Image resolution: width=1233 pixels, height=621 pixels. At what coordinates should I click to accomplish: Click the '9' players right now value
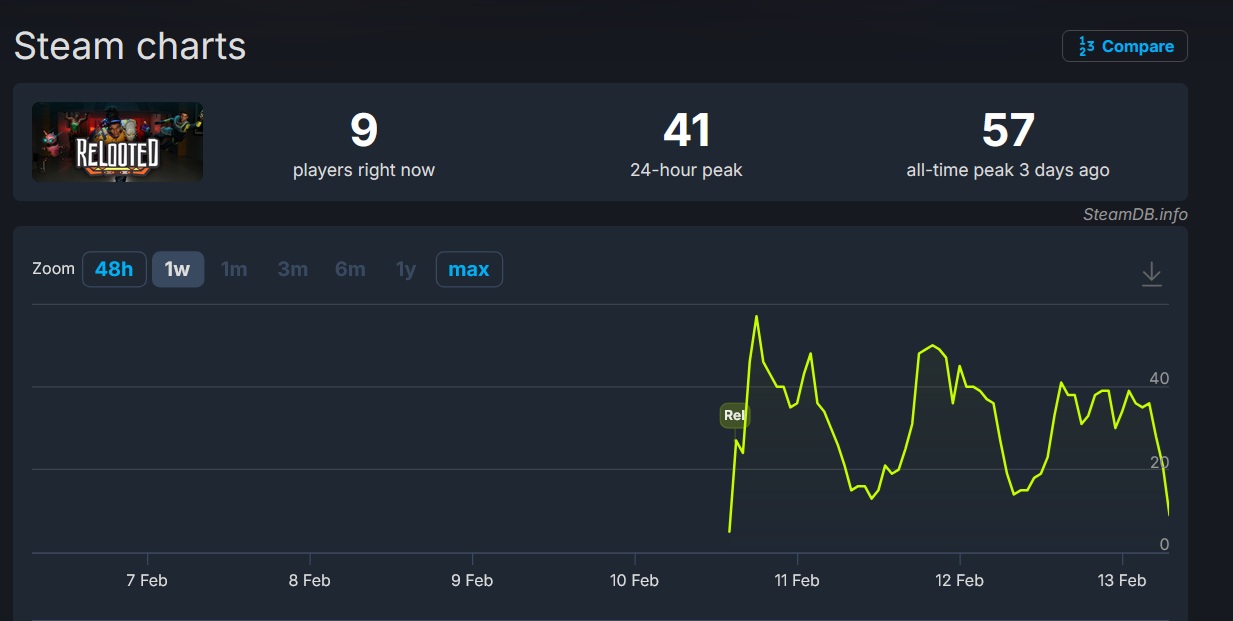pyautogui.click(x=364, y=131)
